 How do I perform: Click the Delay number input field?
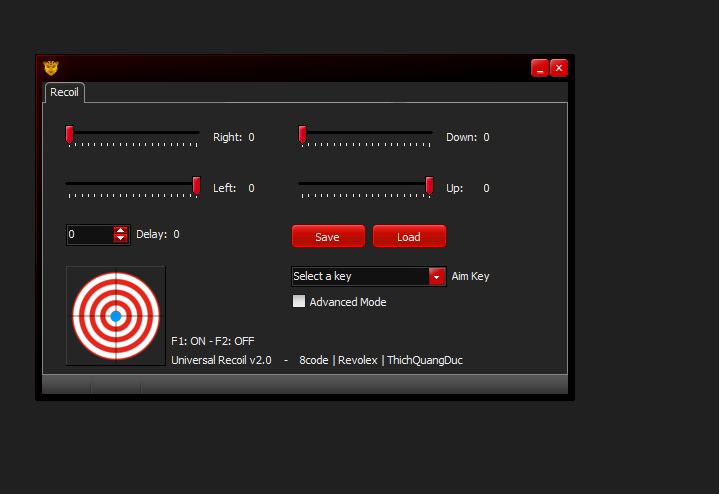[x=89, y=235]
